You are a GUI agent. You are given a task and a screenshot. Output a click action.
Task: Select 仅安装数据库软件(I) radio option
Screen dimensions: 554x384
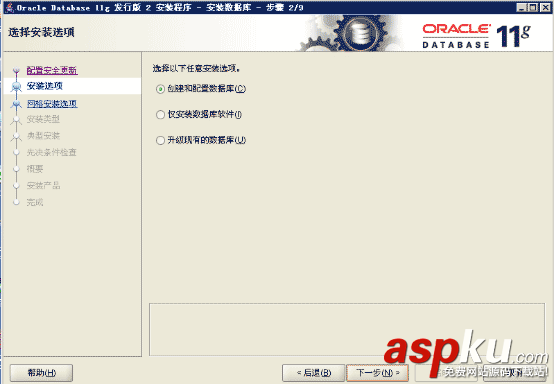coord(199,114)
